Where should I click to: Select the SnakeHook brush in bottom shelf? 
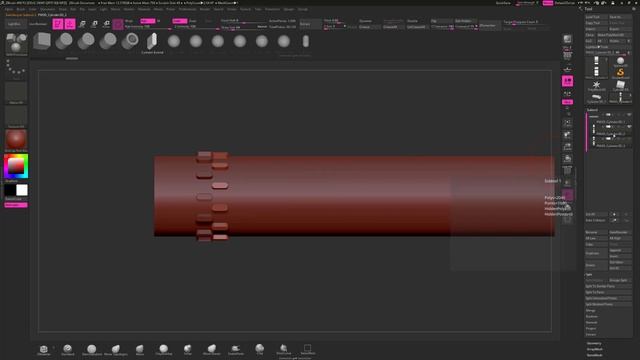(236, 349)
